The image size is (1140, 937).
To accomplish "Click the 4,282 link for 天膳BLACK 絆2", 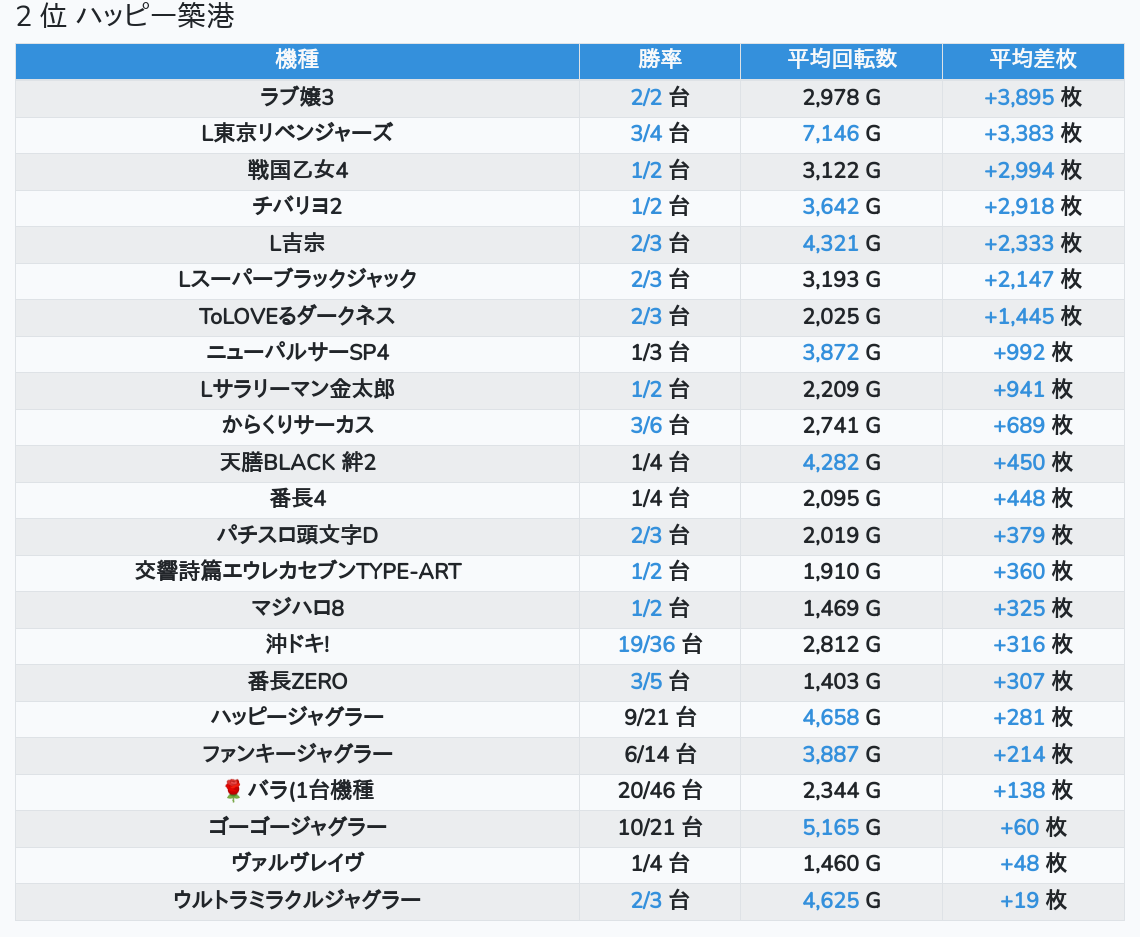I will tap(830, 462).
